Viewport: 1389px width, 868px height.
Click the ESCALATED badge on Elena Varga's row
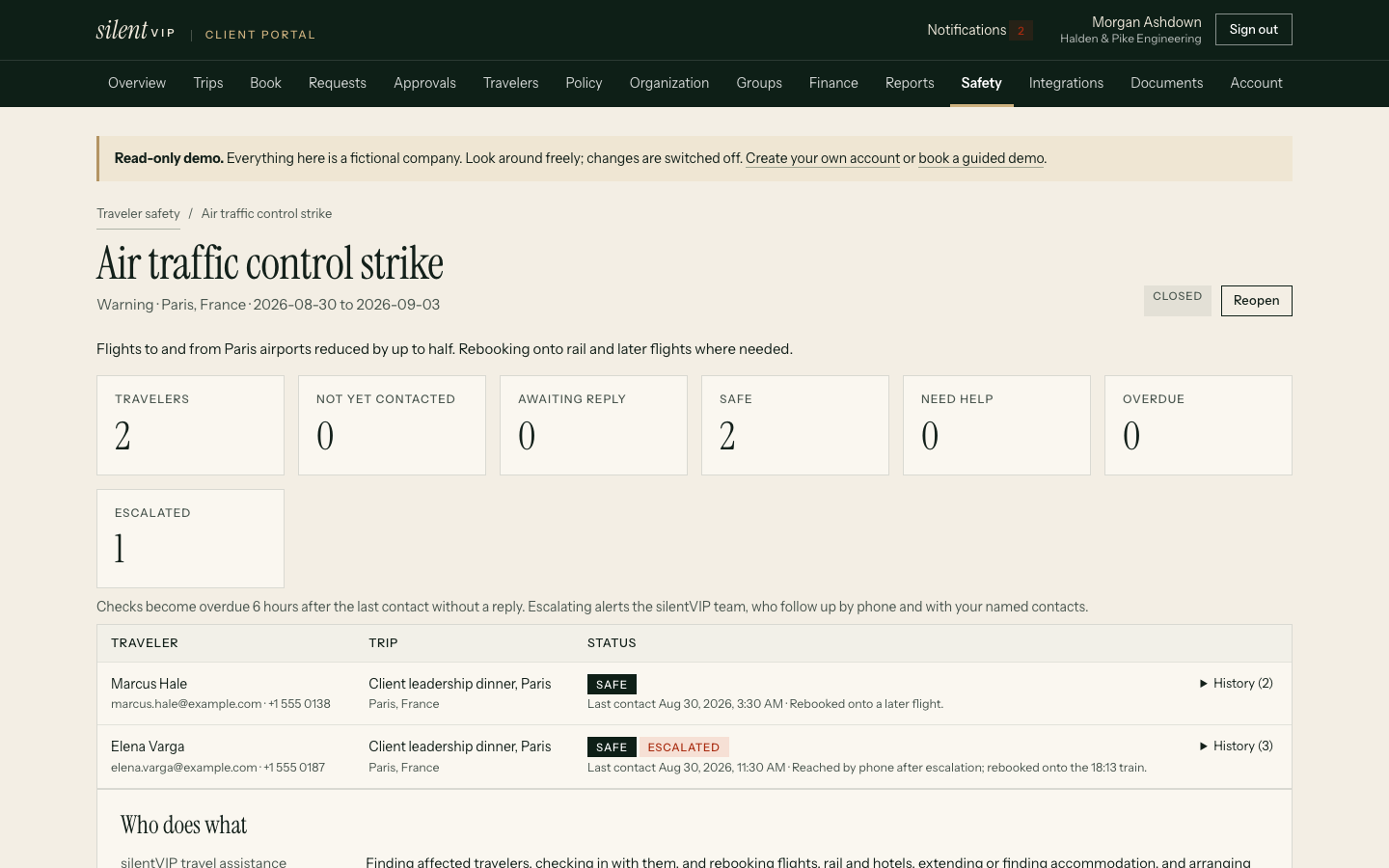684,747
